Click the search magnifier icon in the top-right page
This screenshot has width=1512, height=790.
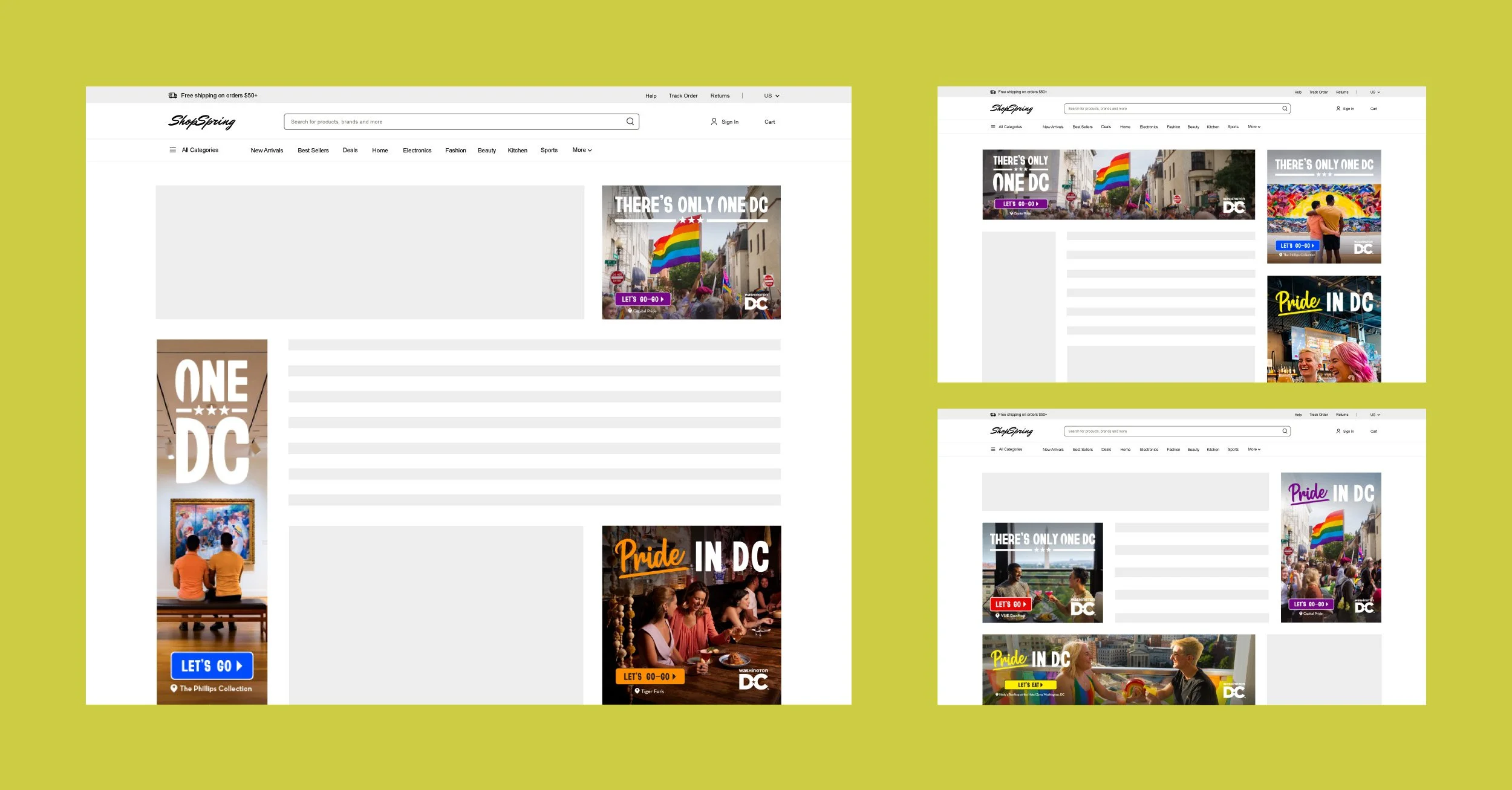point(1285,109)
